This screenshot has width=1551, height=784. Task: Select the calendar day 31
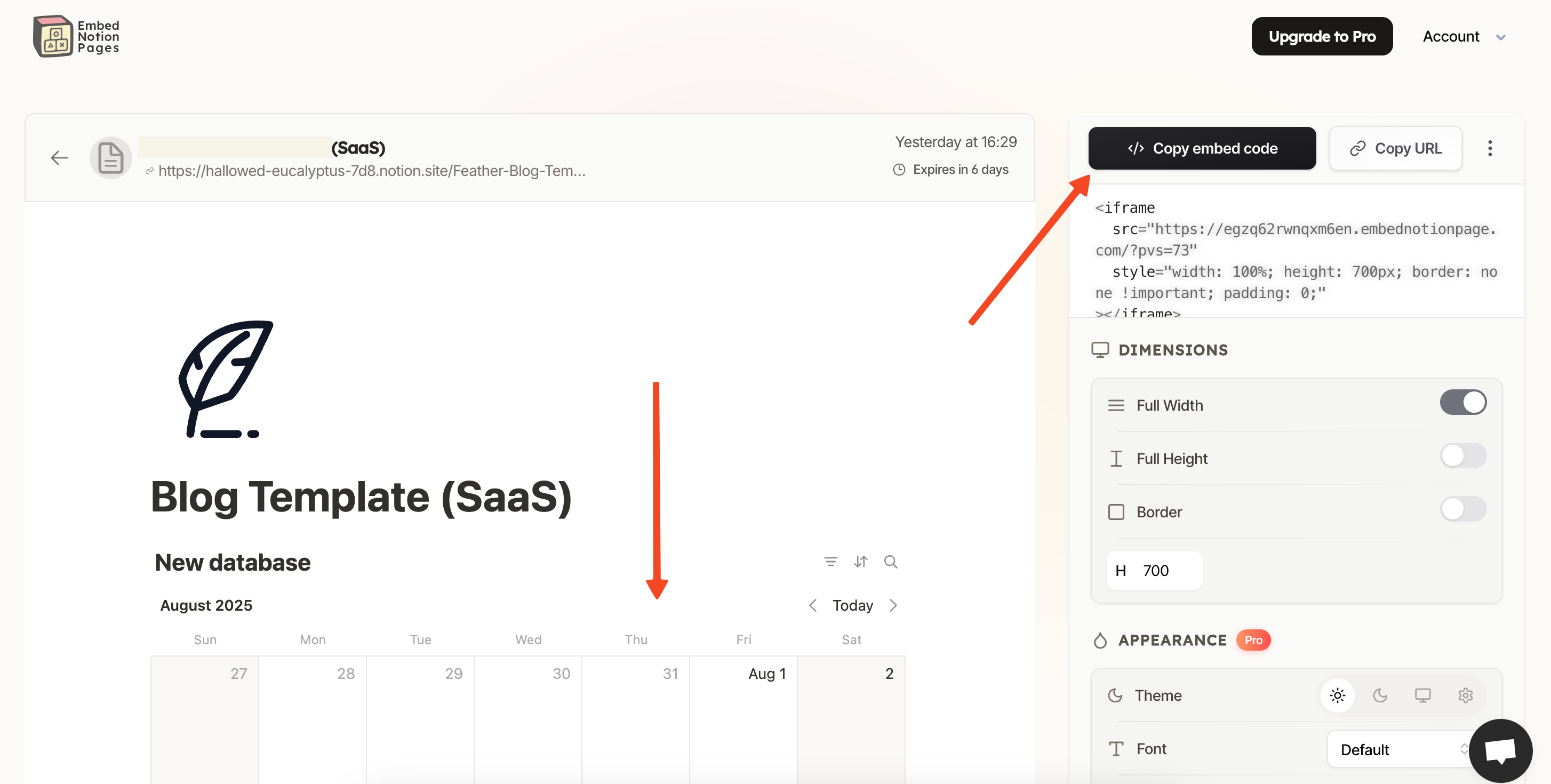(x=636, y=719)
